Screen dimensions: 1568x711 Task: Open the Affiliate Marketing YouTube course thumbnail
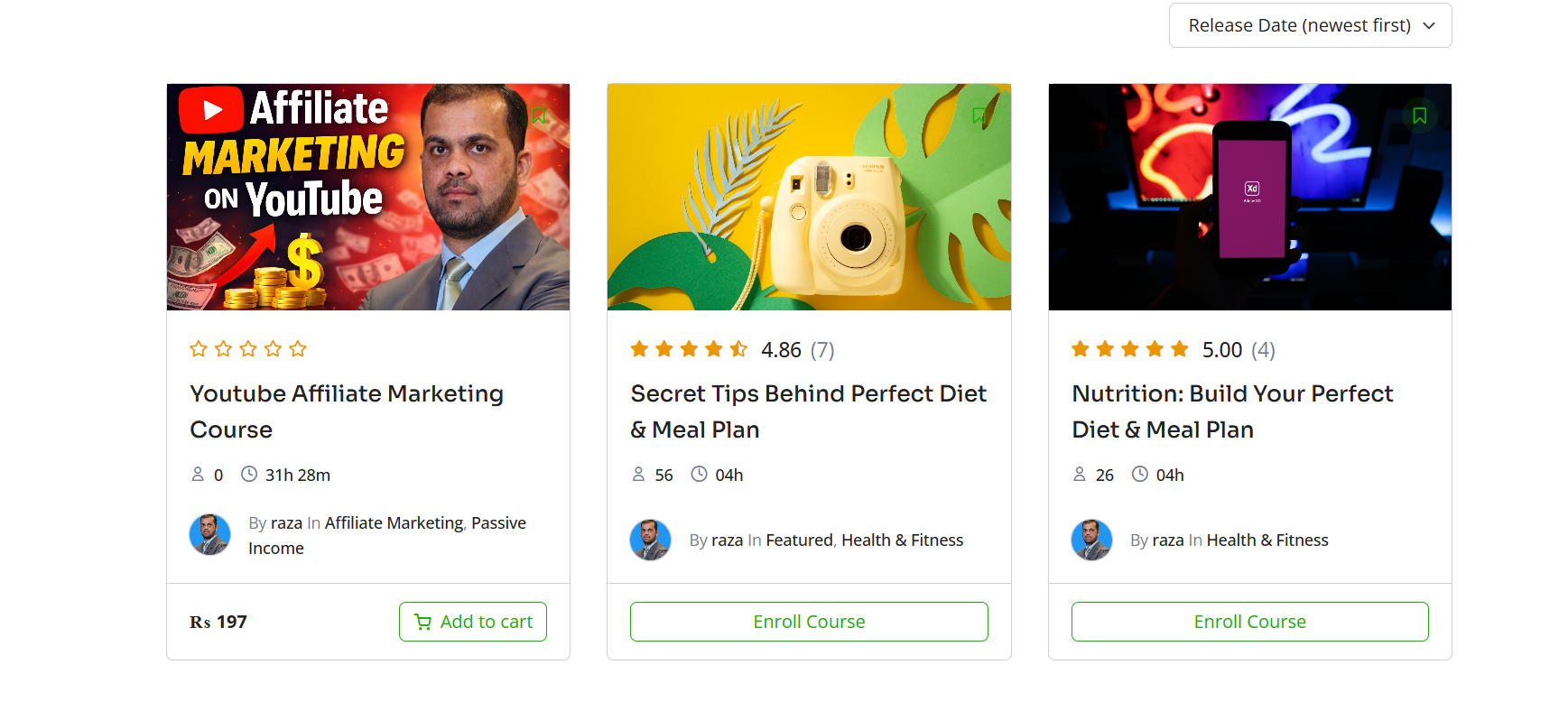(368, 197)
